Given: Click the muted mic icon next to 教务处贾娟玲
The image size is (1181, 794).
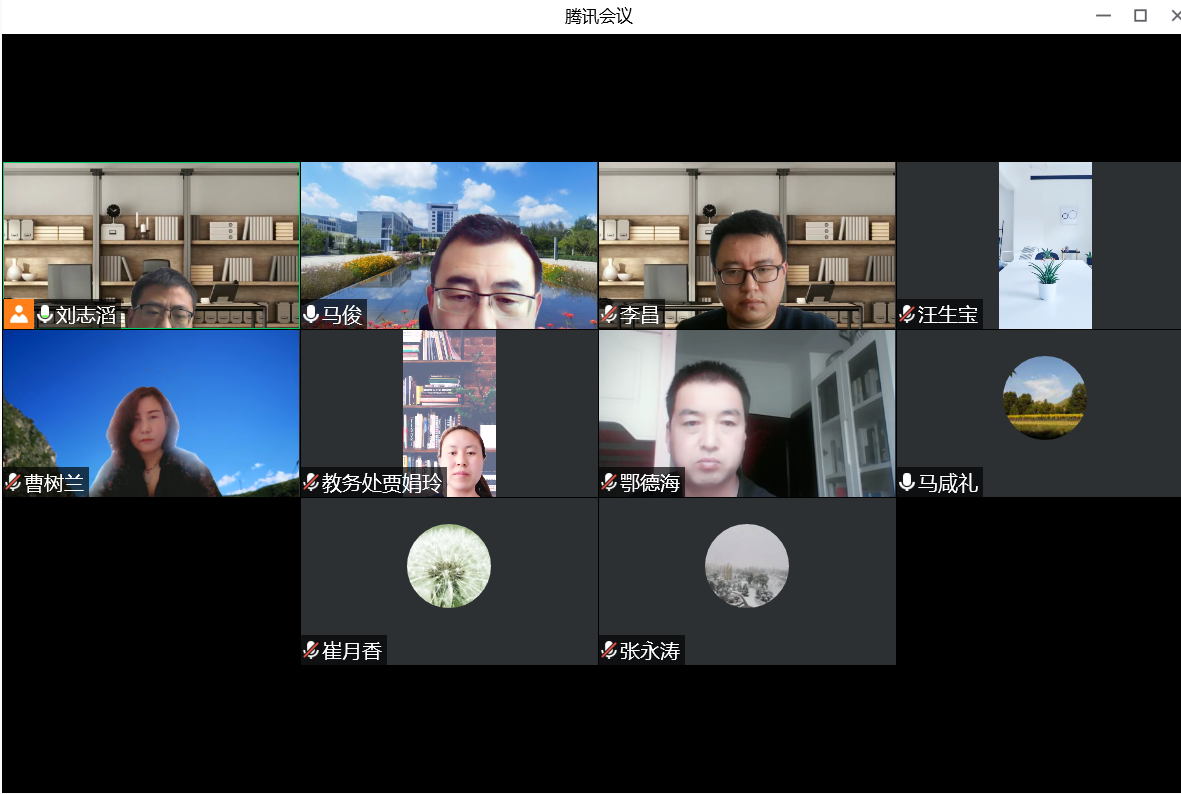Looking at the screenshot, I should pyautogui.click(x=310, y=482).
